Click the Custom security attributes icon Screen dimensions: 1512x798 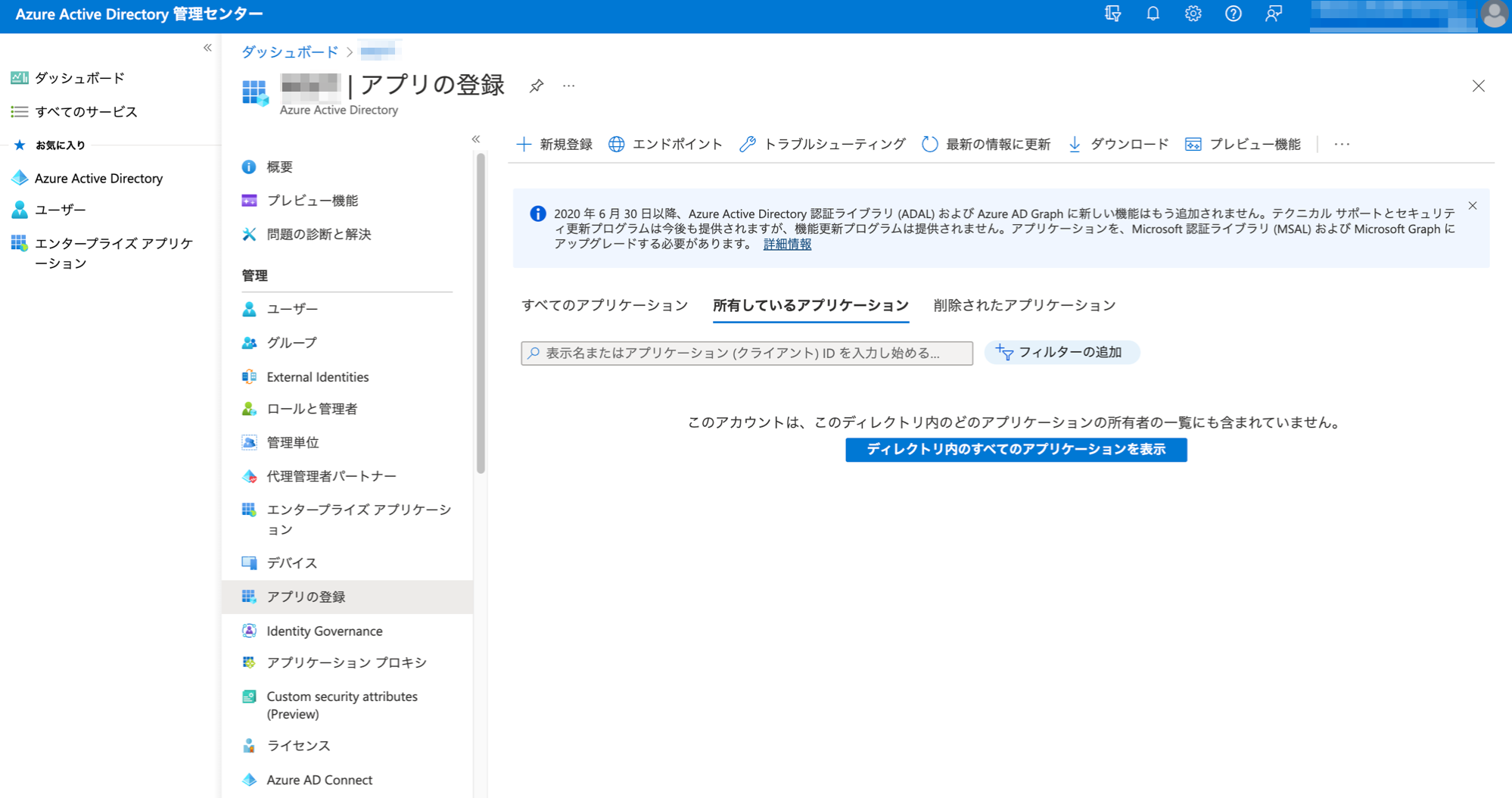tap(249, 697)
